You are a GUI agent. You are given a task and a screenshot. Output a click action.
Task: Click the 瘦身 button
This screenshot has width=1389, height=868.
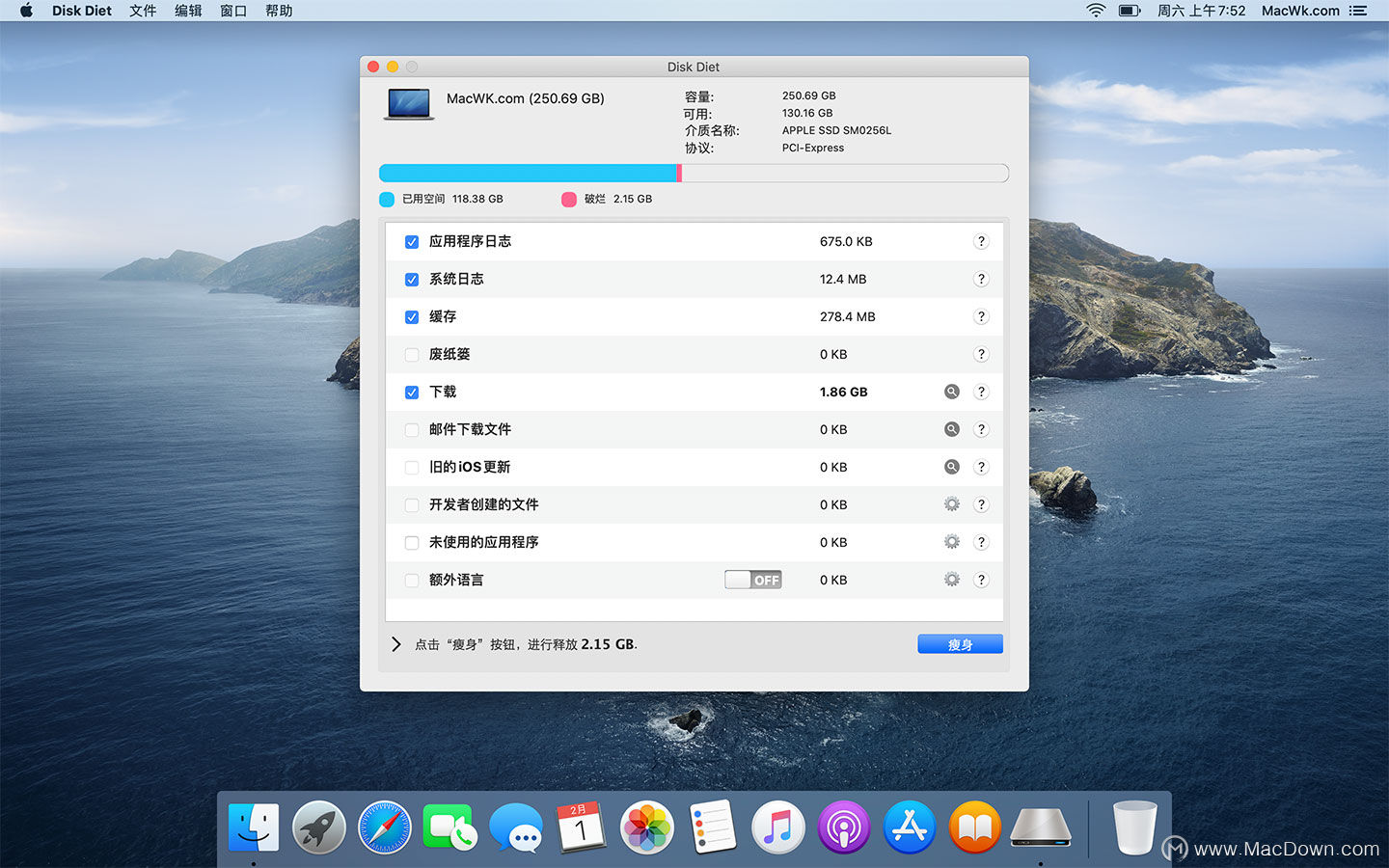960,644
